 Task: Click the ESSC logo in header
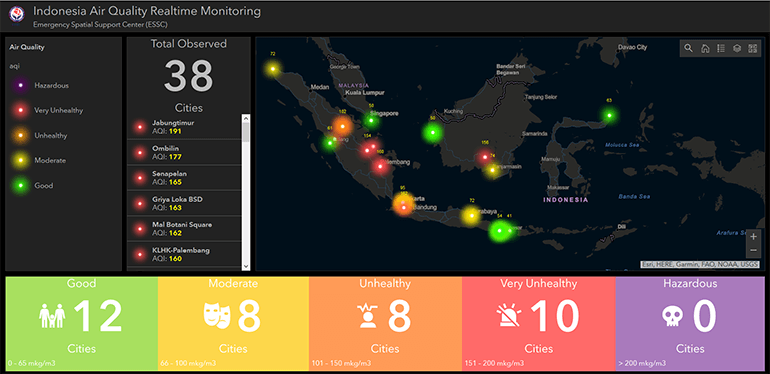coord(17,14)
